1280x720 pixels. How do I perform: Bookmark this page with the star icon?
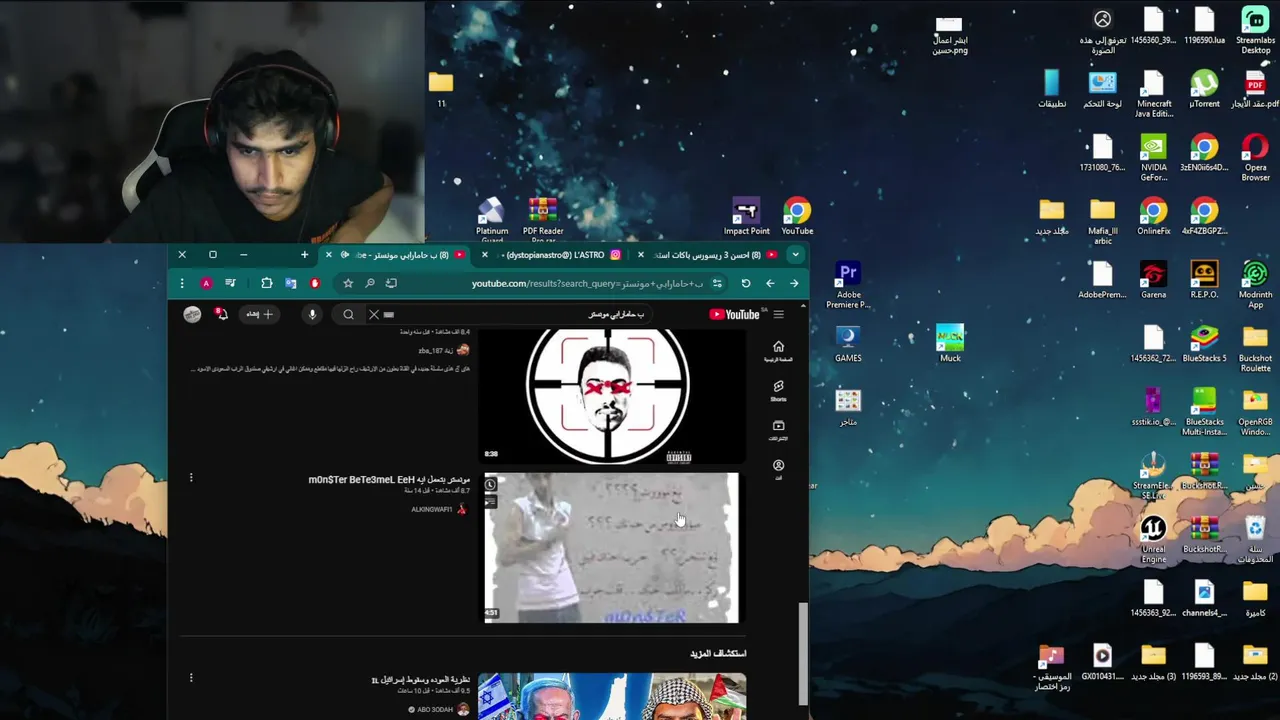[x=348, y=284]
